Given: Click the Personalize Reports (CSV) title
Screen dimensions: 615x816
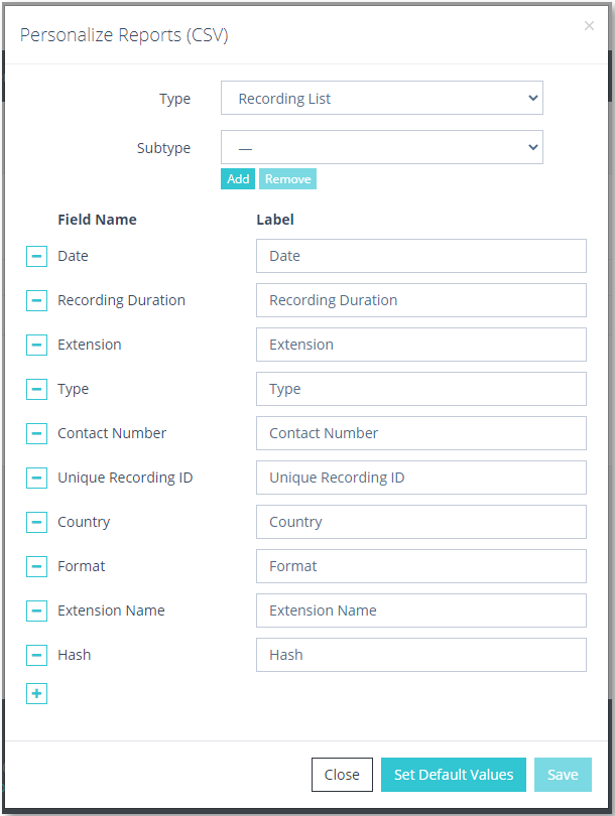Looking at the screenshot, I should (x=124, y=35).
